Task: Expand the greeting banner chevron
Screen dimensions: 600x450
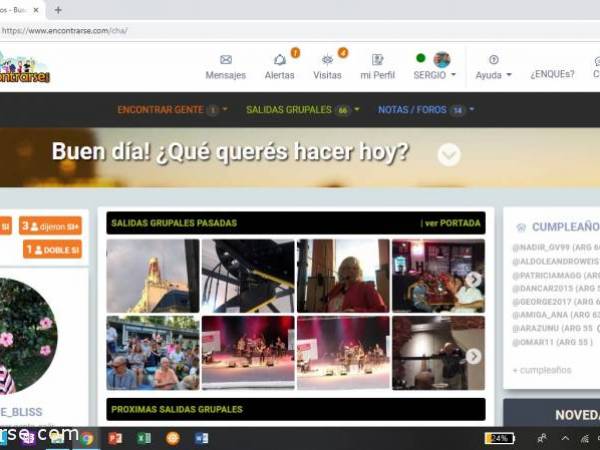Action: pyautogui.click(x=449, y=155)
